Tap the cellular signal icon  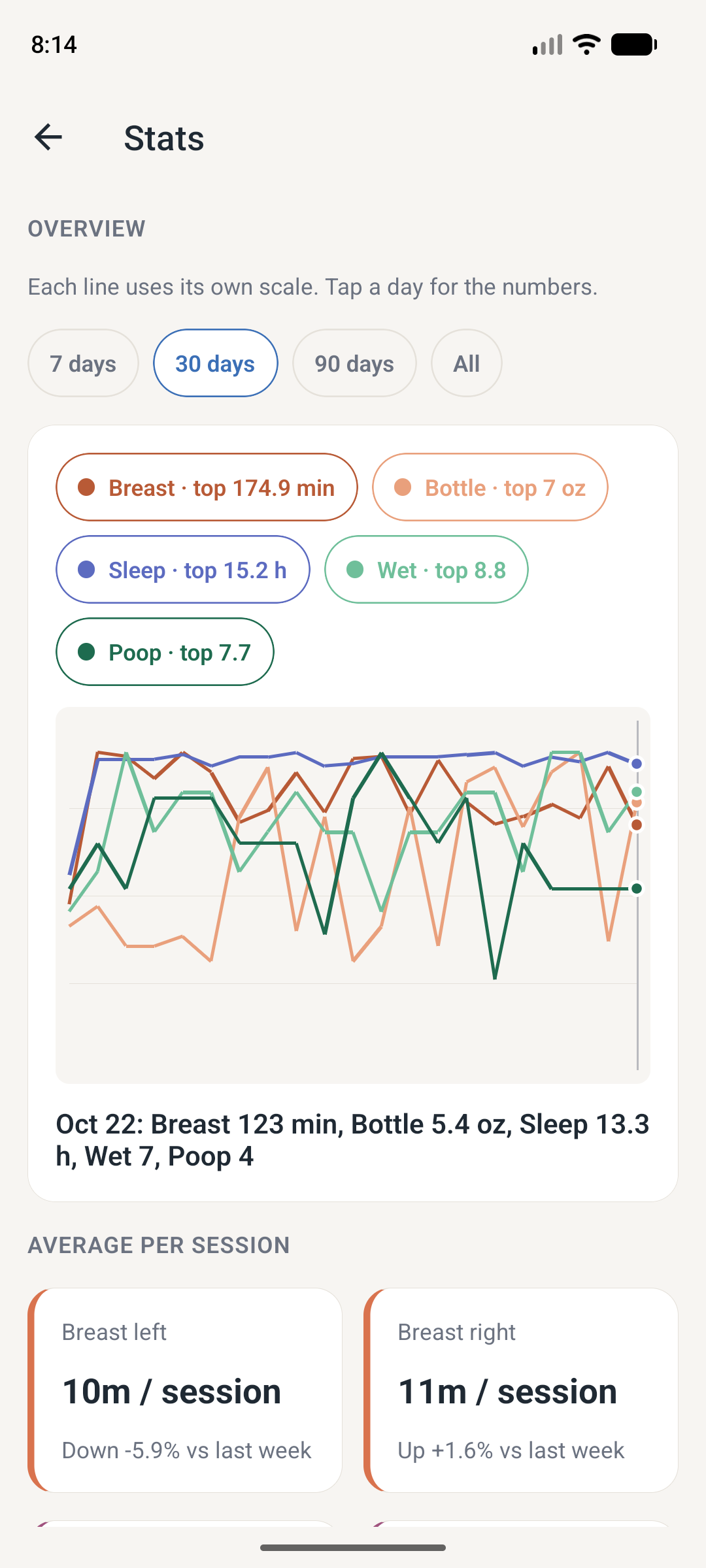pyautogui.click(x=548, y=44)
